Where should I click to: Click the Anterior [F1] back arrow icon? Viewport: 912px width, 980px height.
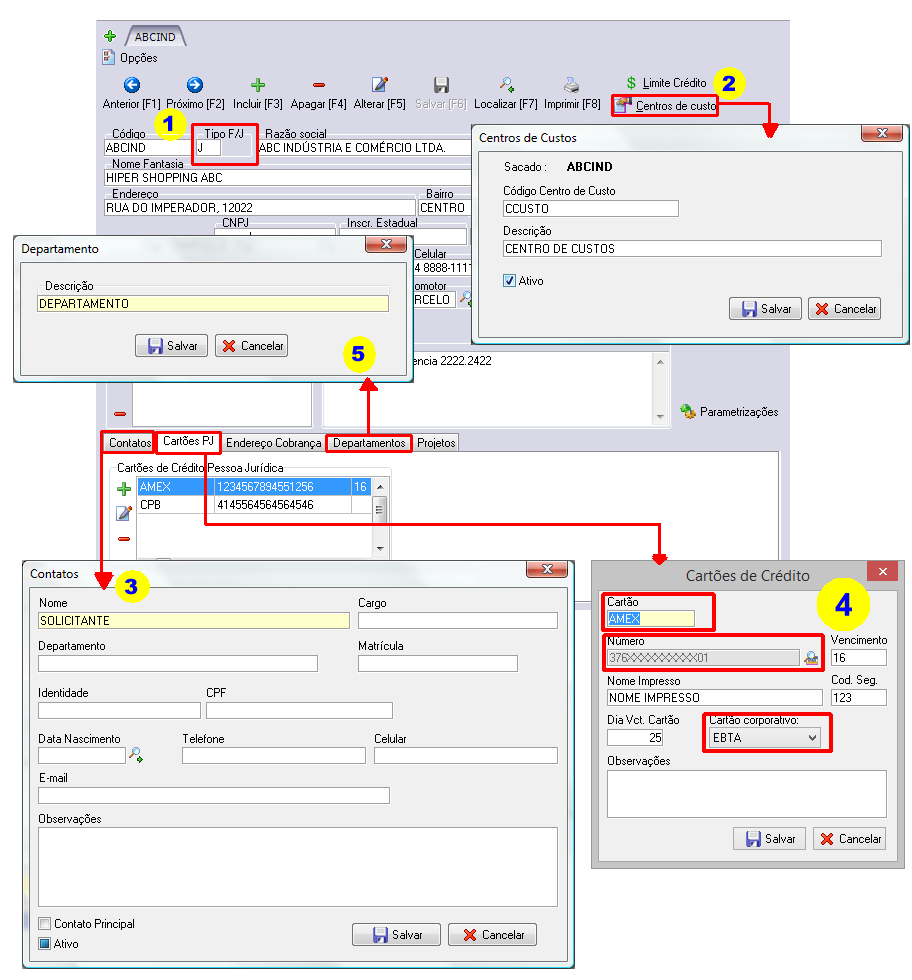click(x=132, y=85)
